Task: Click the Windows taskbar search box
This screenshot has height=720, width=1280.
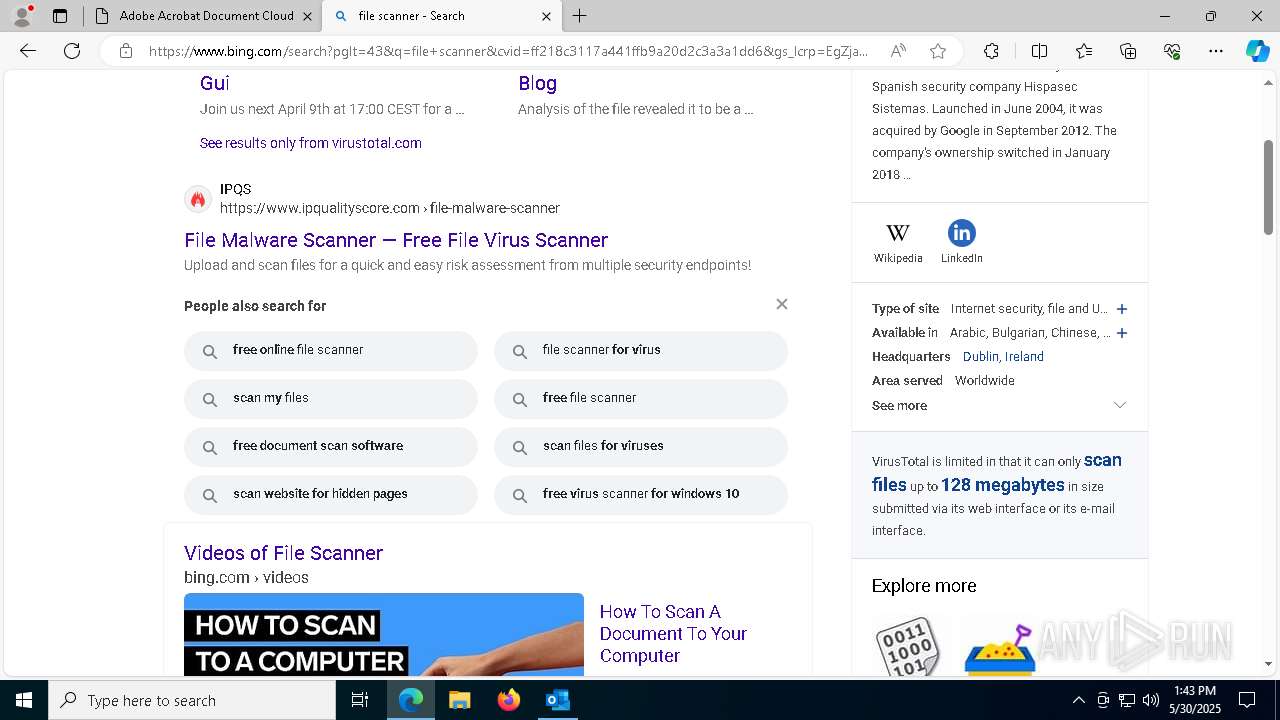Action: pyautogui.click(x=192, y=700)
